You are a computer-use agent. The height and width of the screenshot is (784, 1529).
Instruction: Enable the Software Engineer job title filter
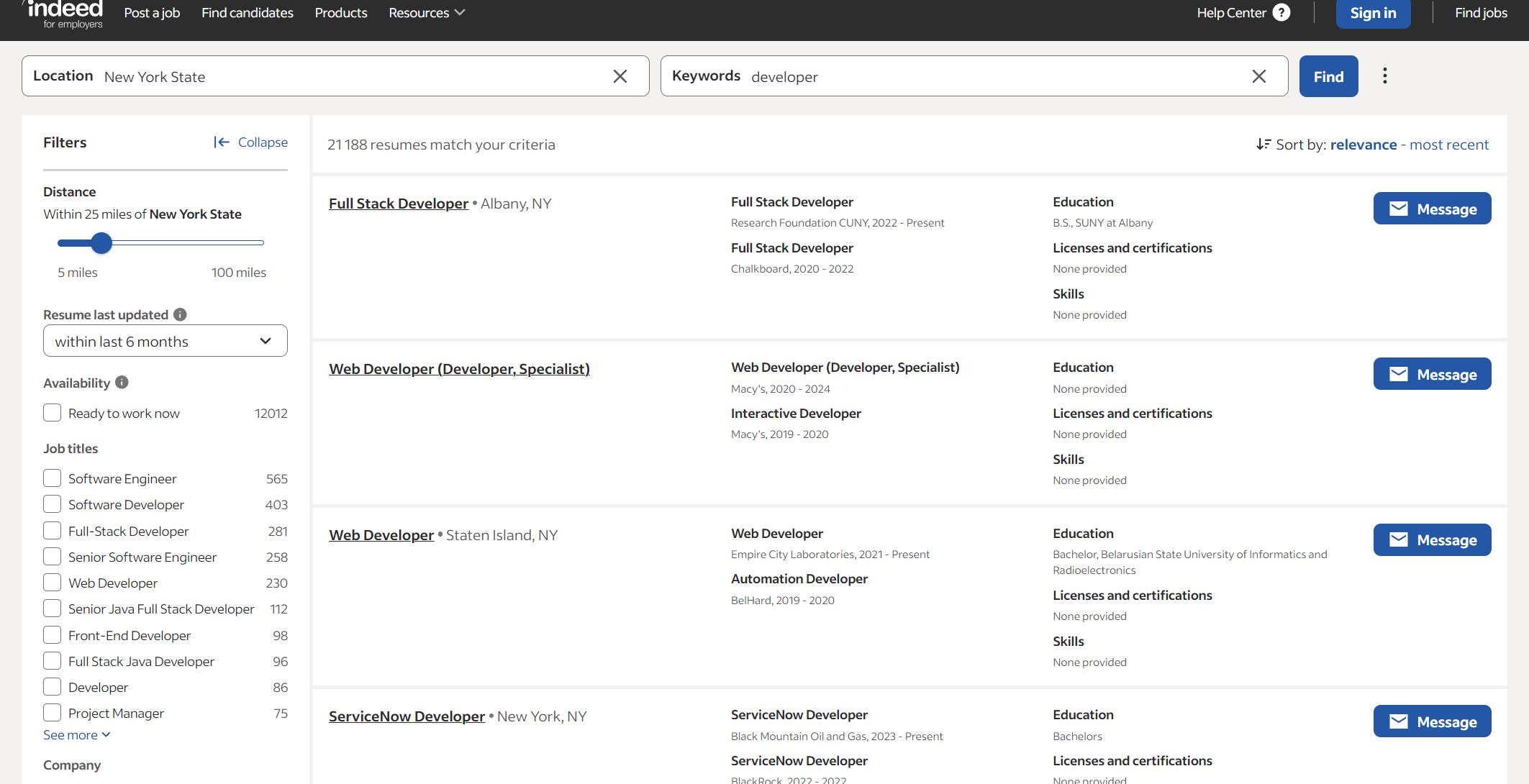pos(51,478)
